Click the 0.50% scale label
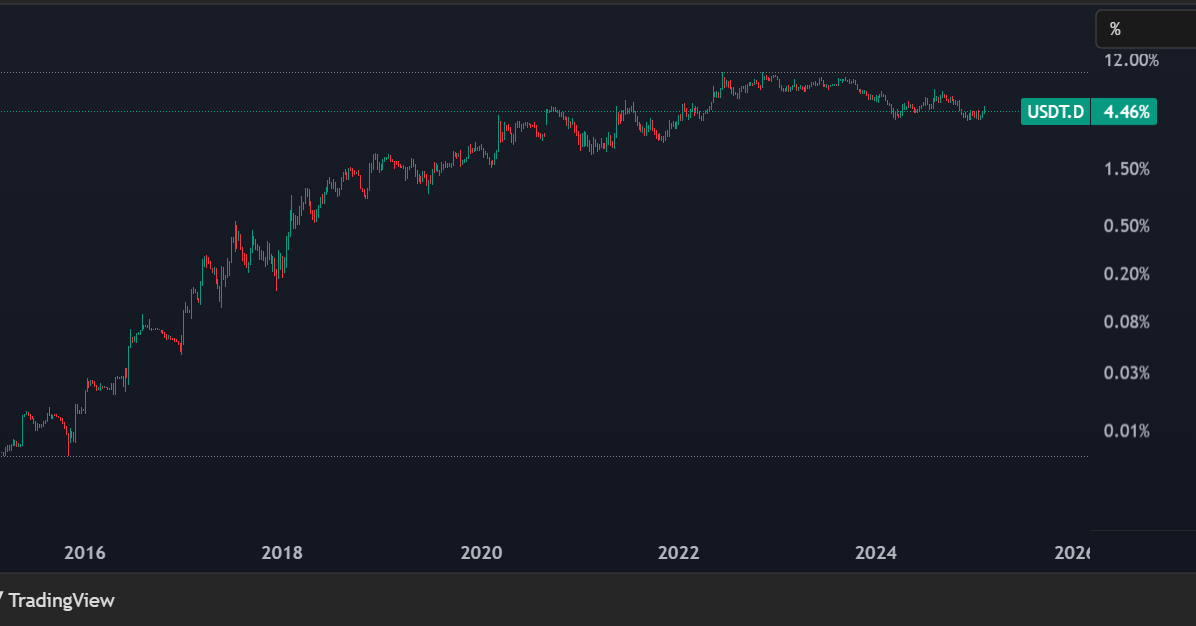The height and width of the screenshot is (626, 1196). pyautogui.click(x=1126, y=226)
